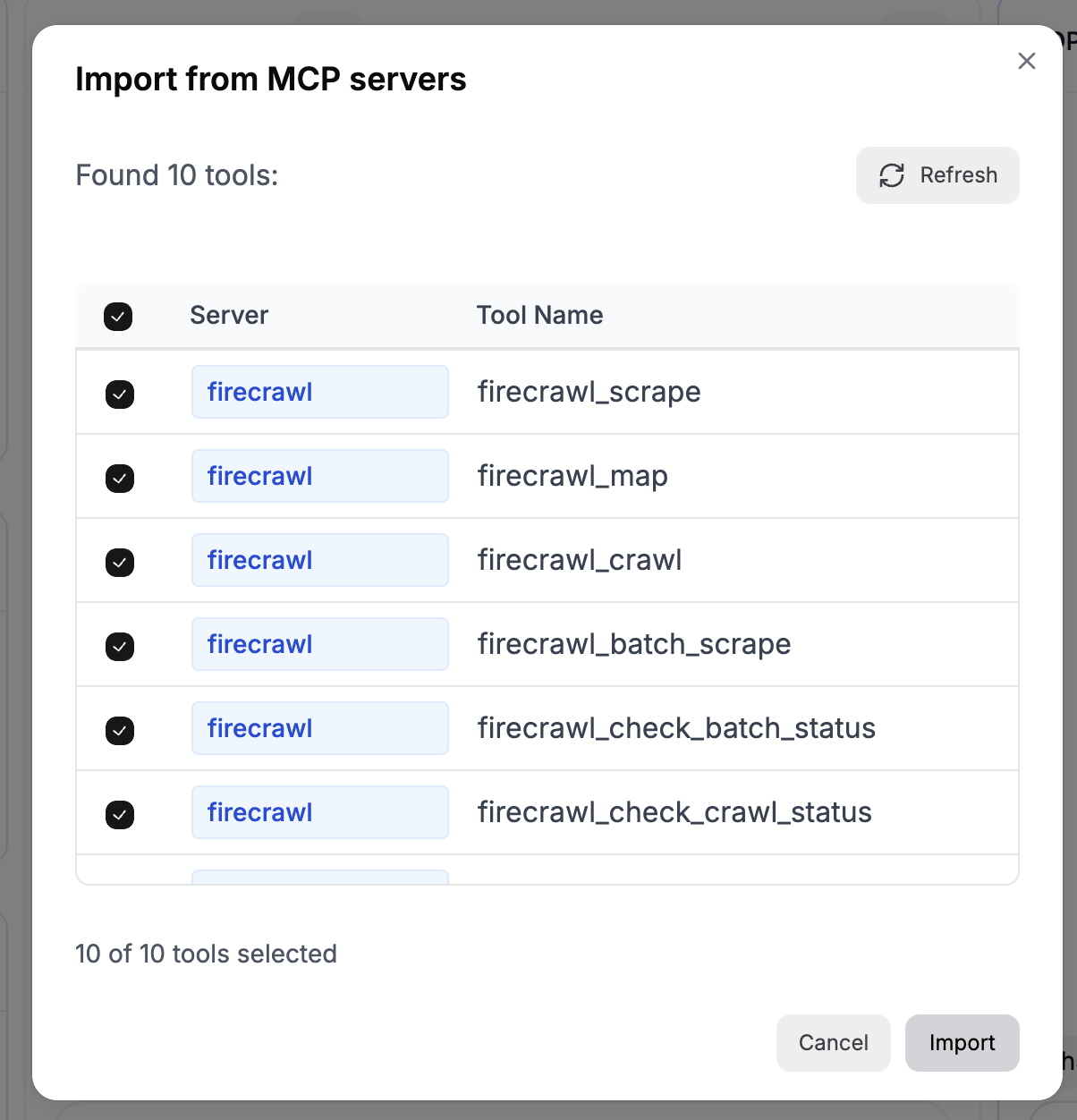Uncheck the firecrawl_map tool
The image size is (1077, 1120).
[x=120, y=478]
